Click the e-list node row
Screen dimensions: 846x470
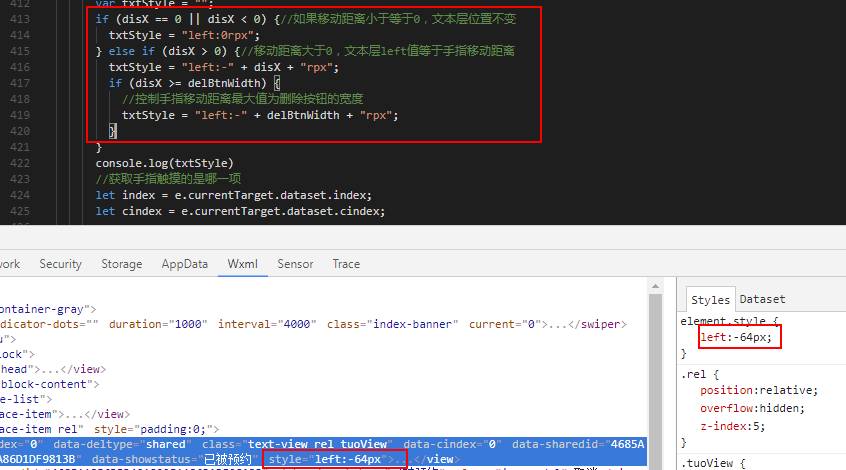pos(26,399)
